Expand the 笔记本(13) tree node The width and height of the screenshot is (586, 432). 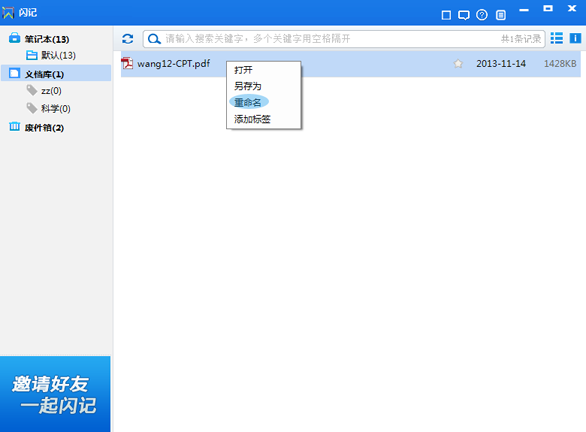pos(39,39)
